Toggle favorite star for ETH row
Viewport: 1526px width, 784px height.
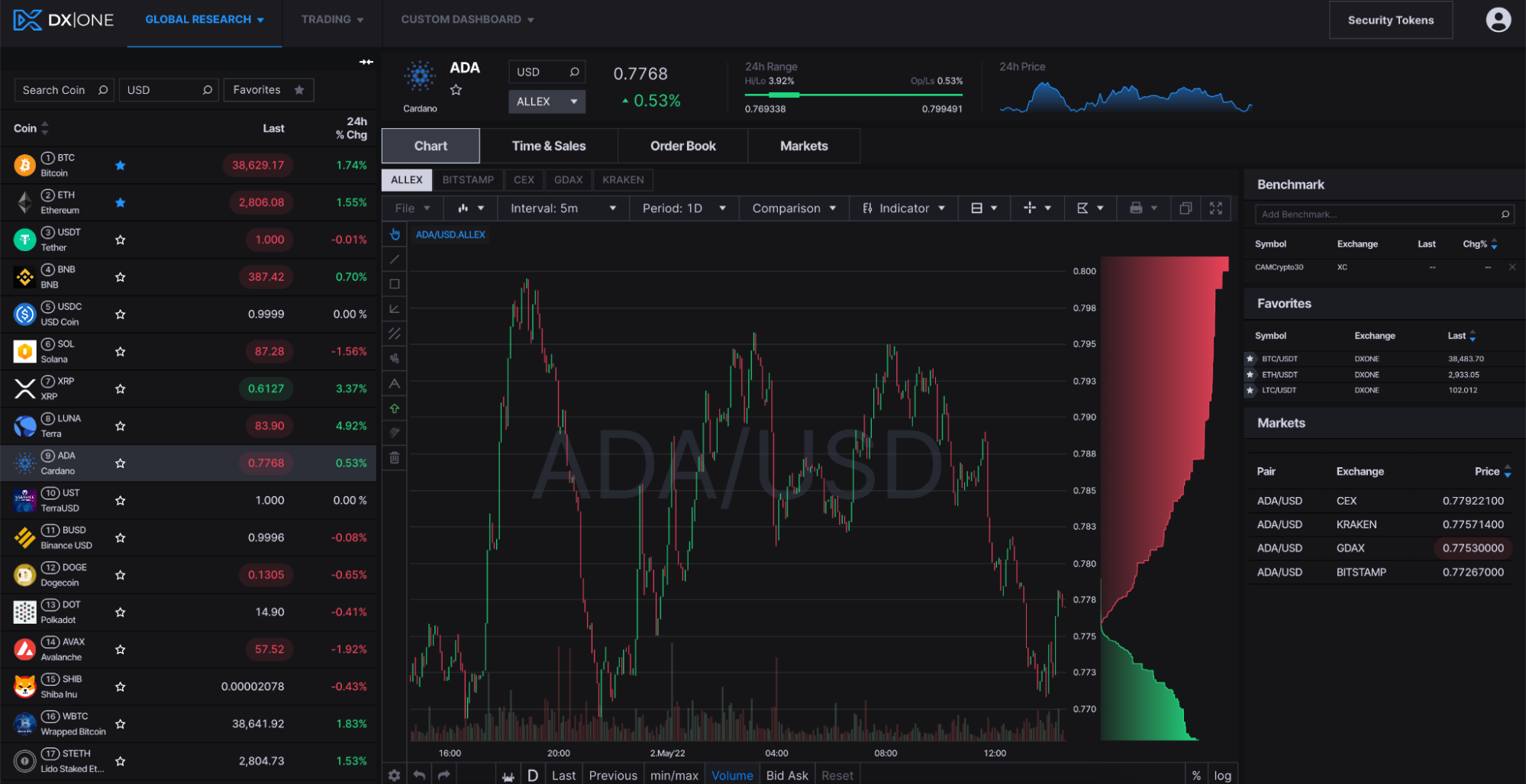pos(120,202)
